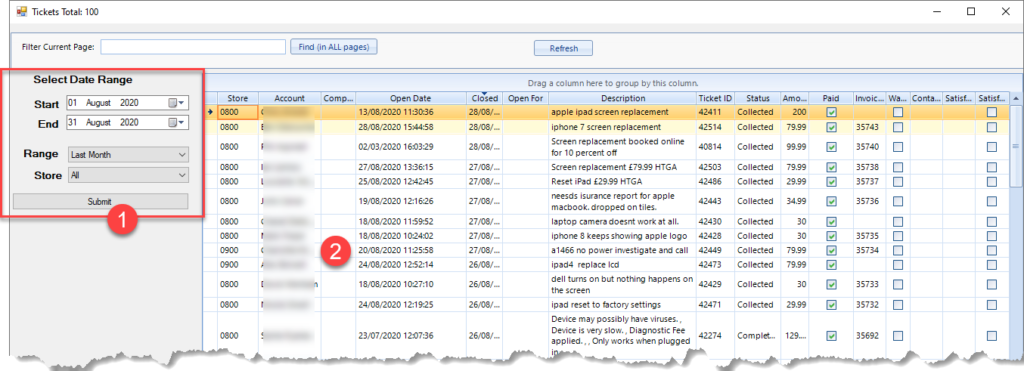The width and height of the screenshot is (1024, 371).
Task: Click 'laptop camera doesnt work at all.' cell
Action: click(x=622, y=221)
